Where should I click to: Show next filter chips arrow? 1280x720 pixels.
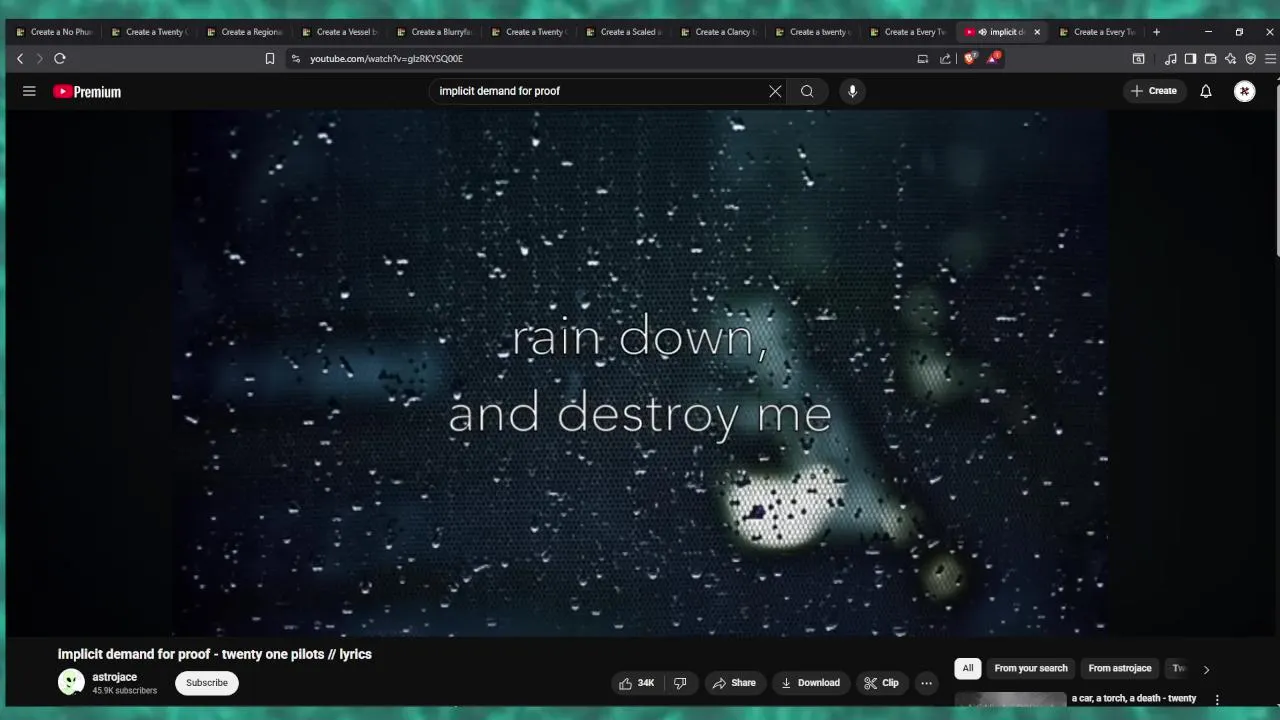coord(1206,669)
